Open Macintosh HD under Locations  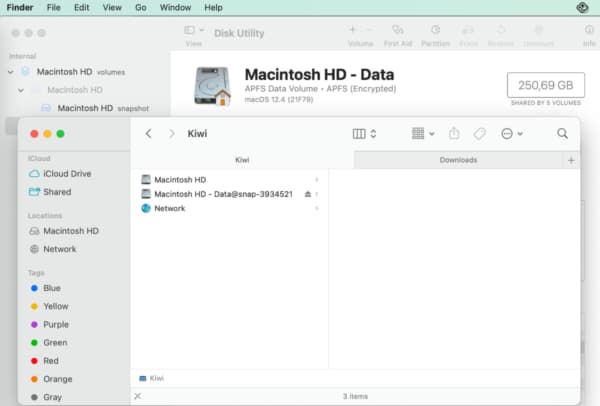tap(64, 231)
